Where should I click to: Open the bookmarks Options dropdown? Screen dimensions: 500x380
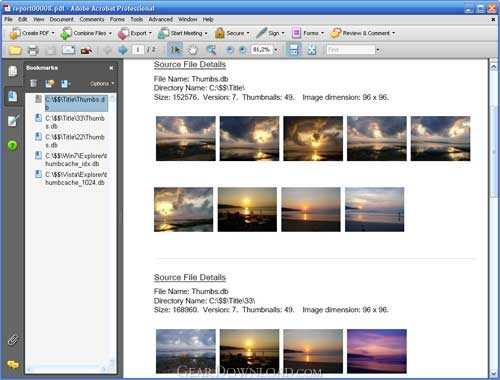(x=102, y=83)
